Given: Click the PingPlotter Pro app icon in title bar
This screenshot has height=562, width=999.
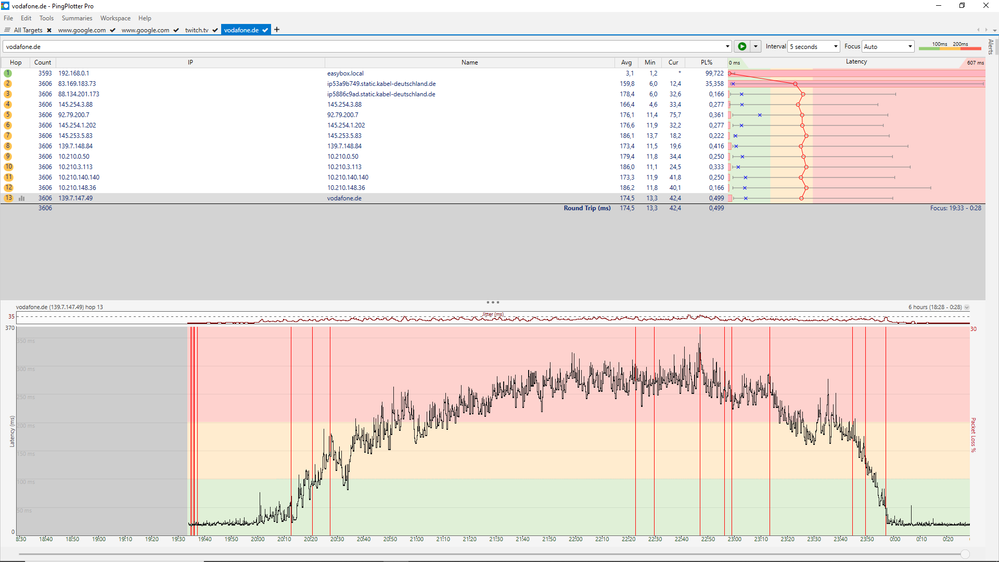Looking at the screenshot, I should pyautogui.click(x=6, y=6).
